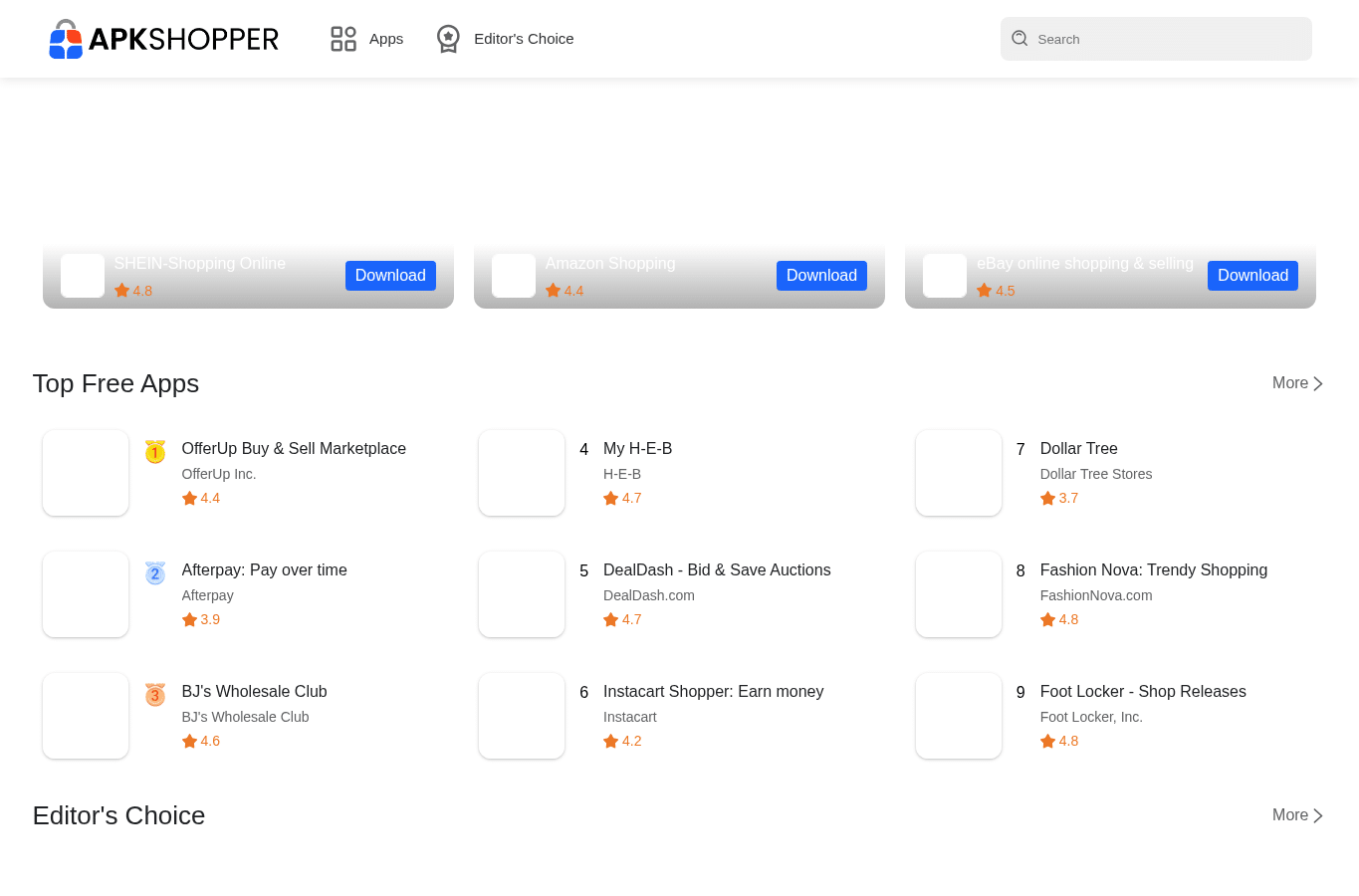Open My H-E-B app page
Viewport: 1359px width, 896px height.
click(x=638, y=449)
